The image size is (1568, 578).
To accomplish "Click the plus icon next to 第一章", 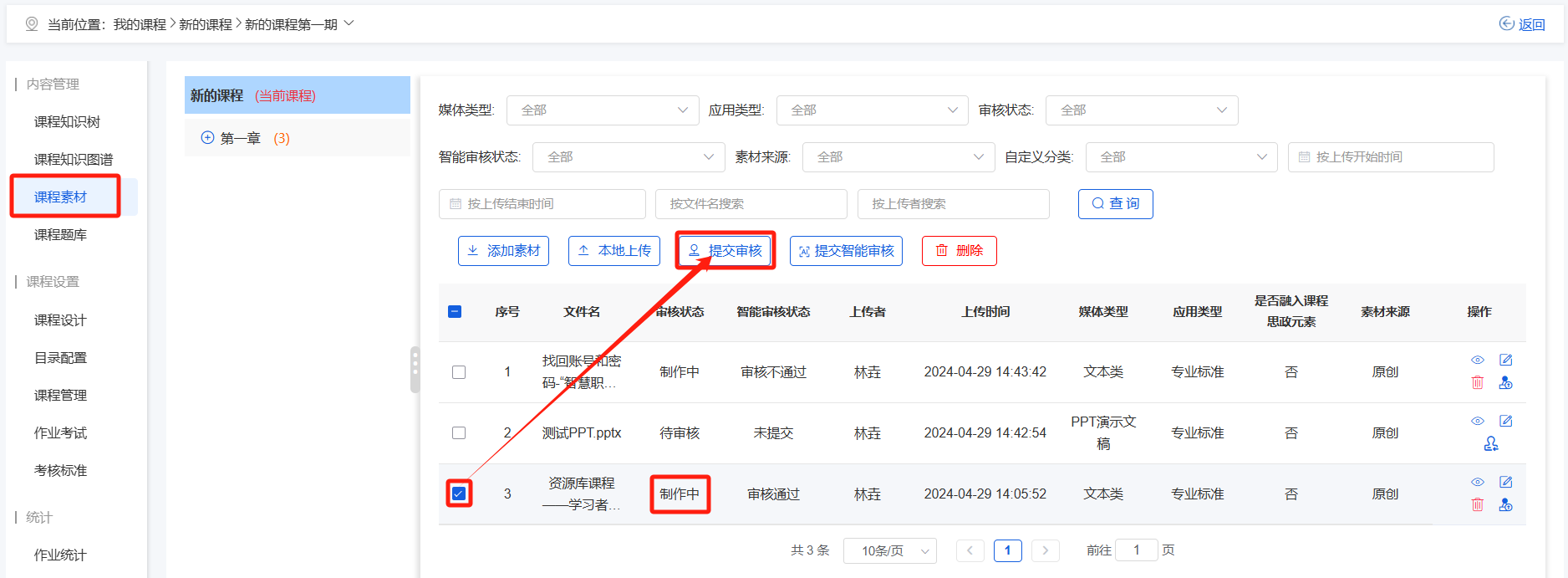I will point(208,137).
